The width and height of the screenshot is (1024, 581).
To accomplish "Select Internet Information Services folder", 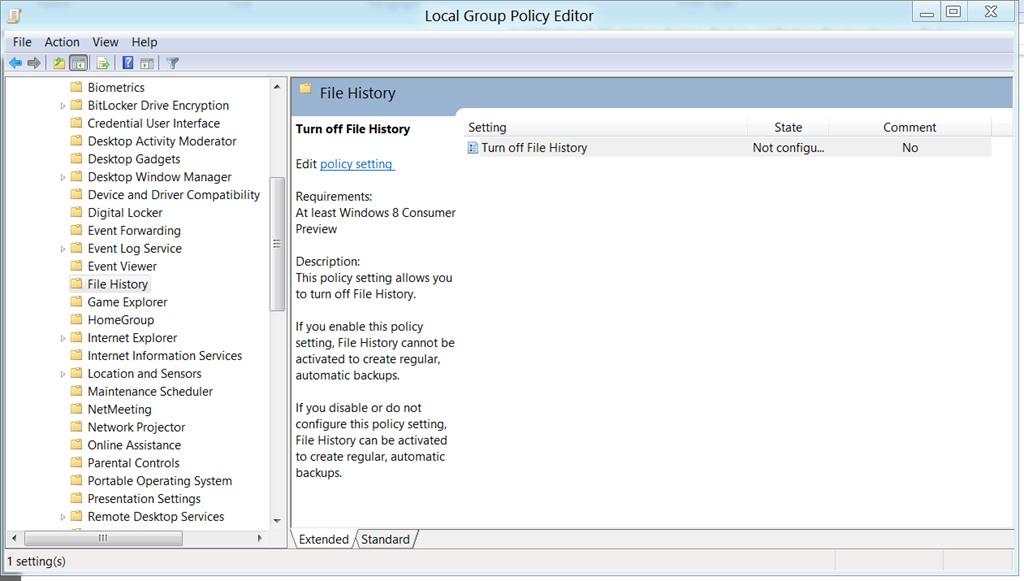I will click(165, 356).
